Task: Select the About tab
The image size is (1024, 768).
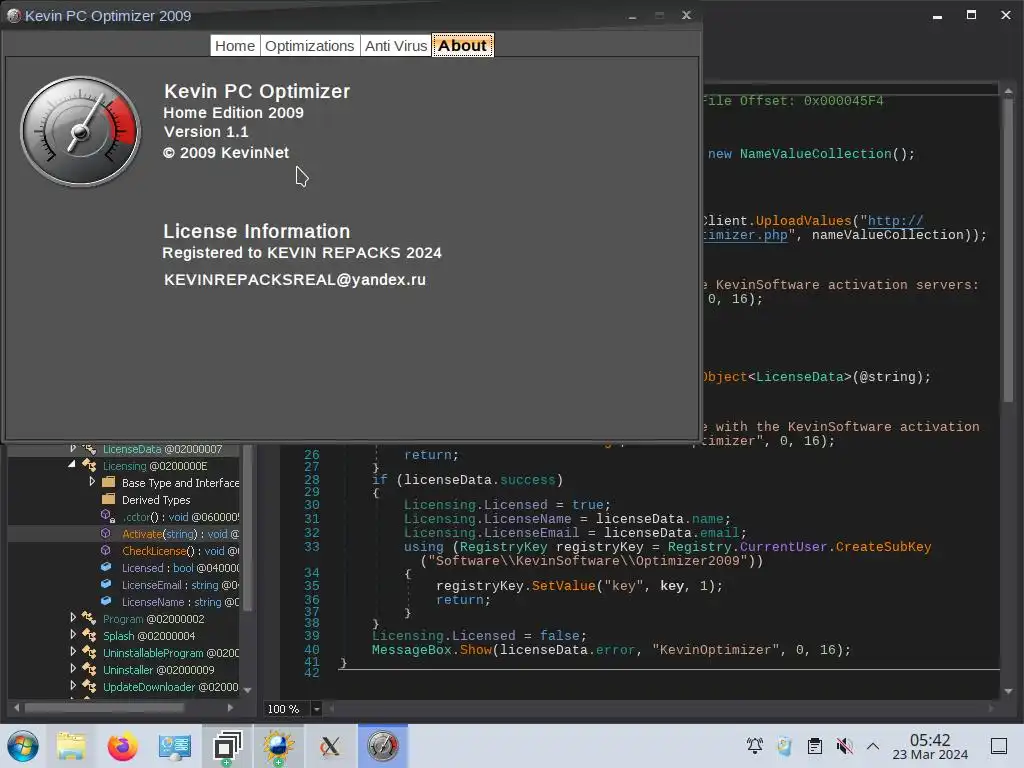Action: 462,46
